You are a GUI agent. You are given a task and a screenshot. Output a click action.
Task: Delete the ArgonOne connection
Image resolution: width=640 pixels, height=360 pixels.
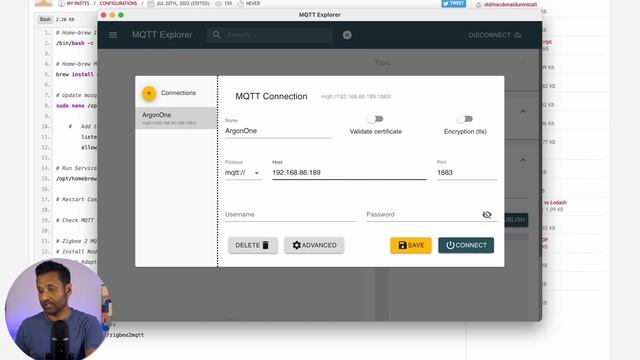point(253,245)
